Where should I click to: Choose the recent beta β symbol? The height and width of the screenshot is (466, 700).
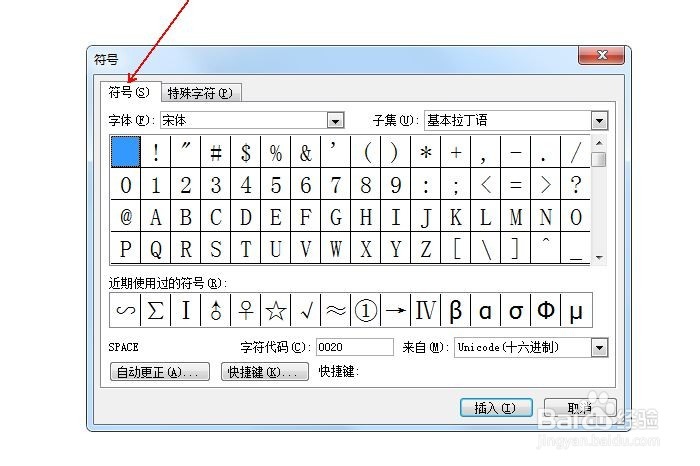(x=455, y=310)
